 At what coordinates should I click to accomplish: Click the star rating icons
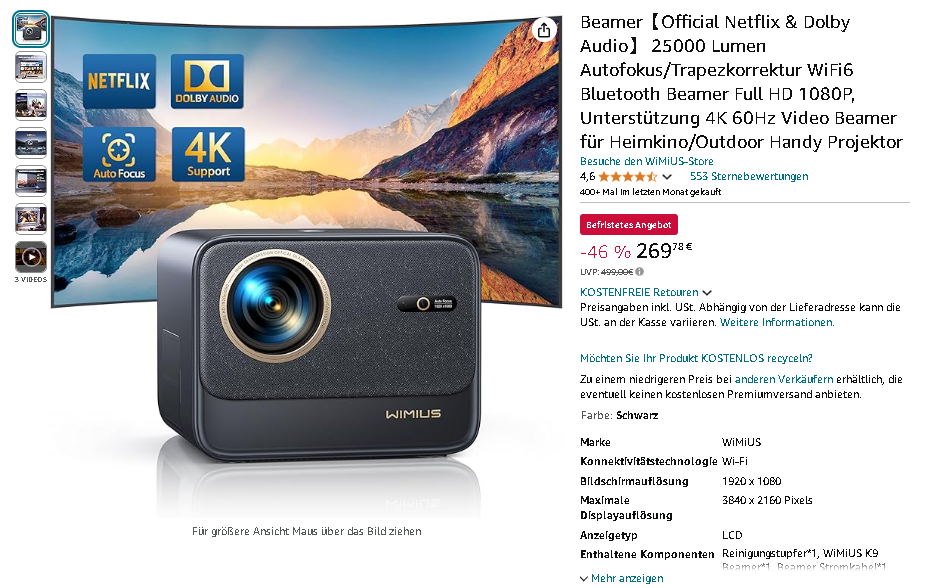point(628,176)
